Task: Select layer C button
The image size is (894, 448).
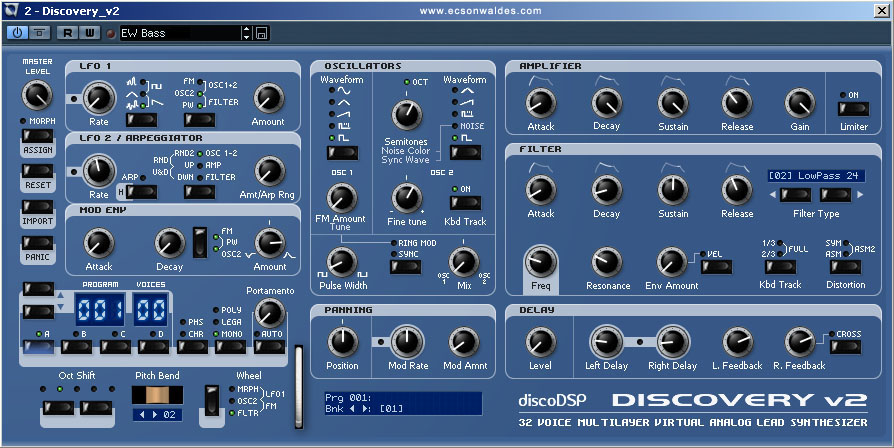Action: pyautogui.click(x=115, y=347)
